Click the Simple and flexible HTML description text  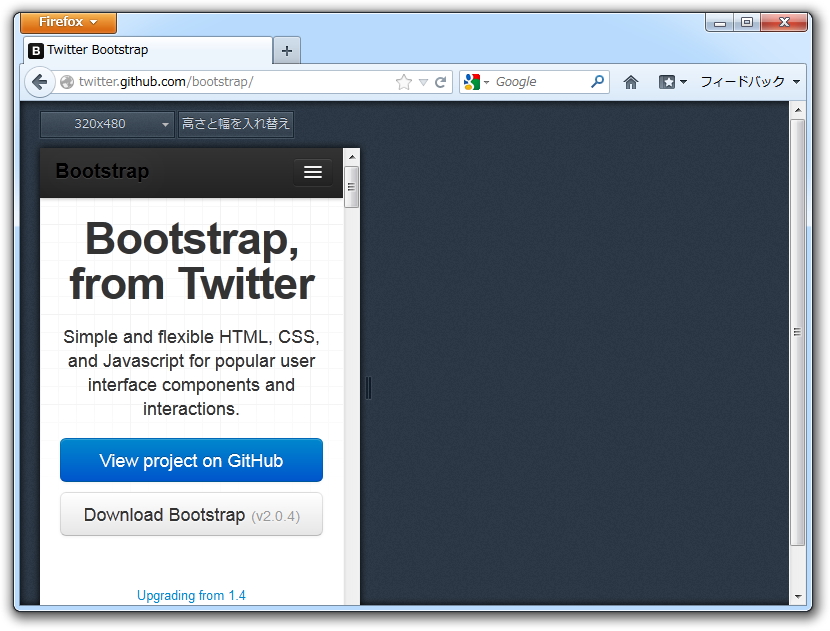tap(191, 373)
